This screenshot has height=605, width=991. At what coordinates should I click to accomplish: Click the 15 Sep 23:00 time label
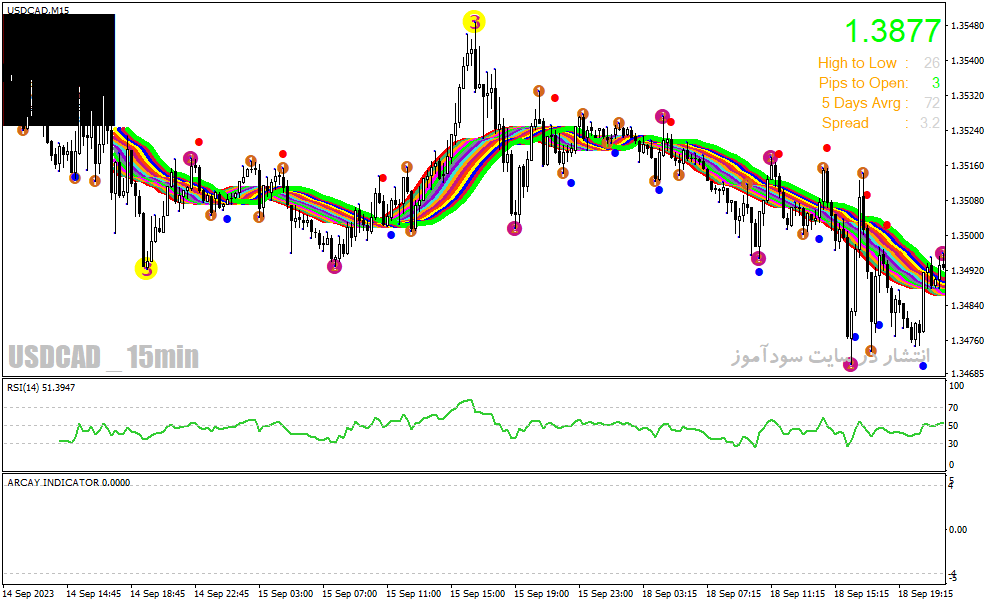(x=605, y=594)
